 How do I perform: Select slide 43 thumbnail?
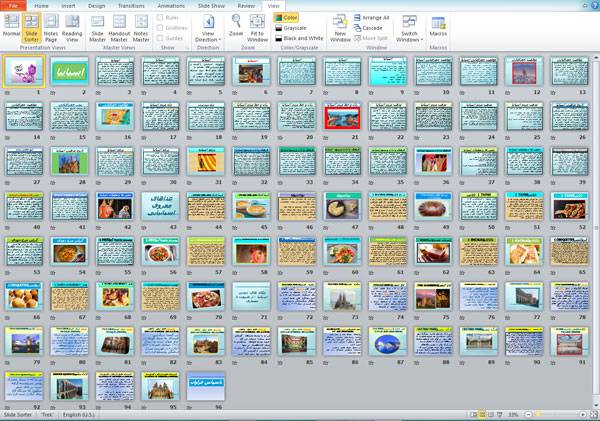(160, 206)
